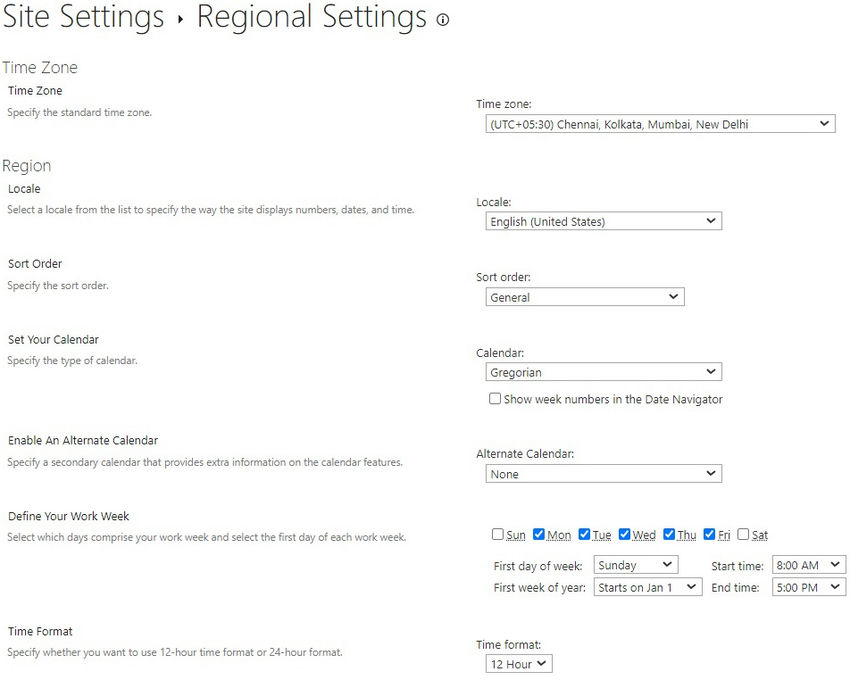Navigate to Site Settings via breadcrumb
The width and height of the screenshot is (850, 680).
(x=84, y=18)
